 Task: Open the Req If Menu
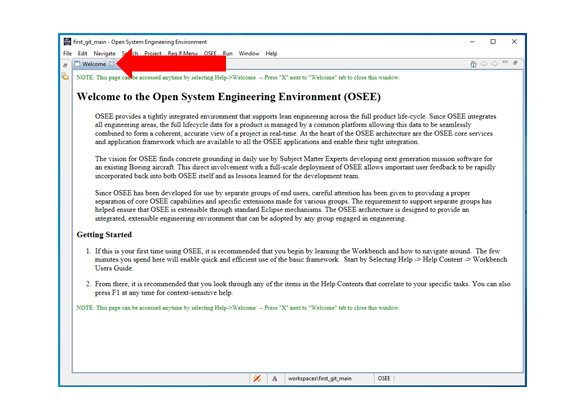pyautogui.click(x=183, y=53)
